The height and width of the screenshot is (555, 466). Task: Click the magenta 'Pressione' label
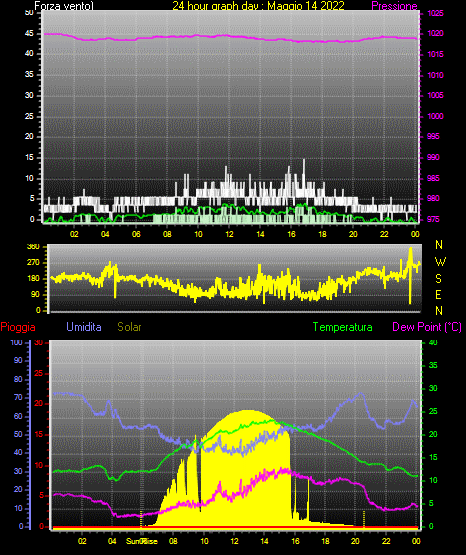[394, 6]
